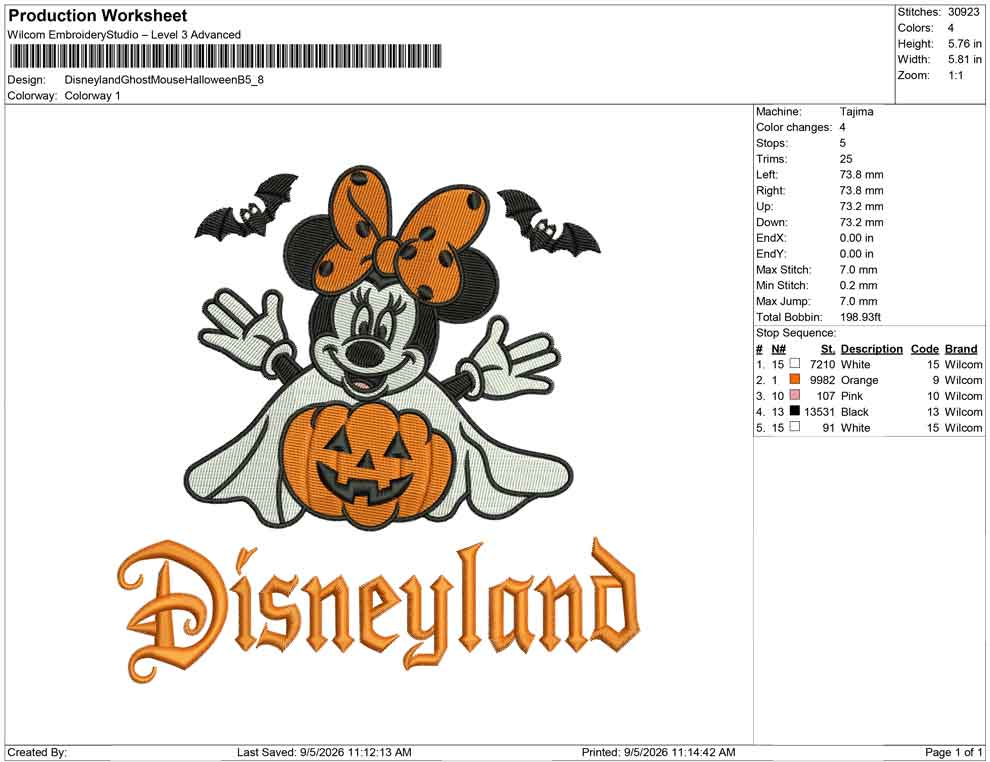Click the 'Max Stitch:' label
The width and height of the screenshot is (990, 762).
[x=782, y=270]
